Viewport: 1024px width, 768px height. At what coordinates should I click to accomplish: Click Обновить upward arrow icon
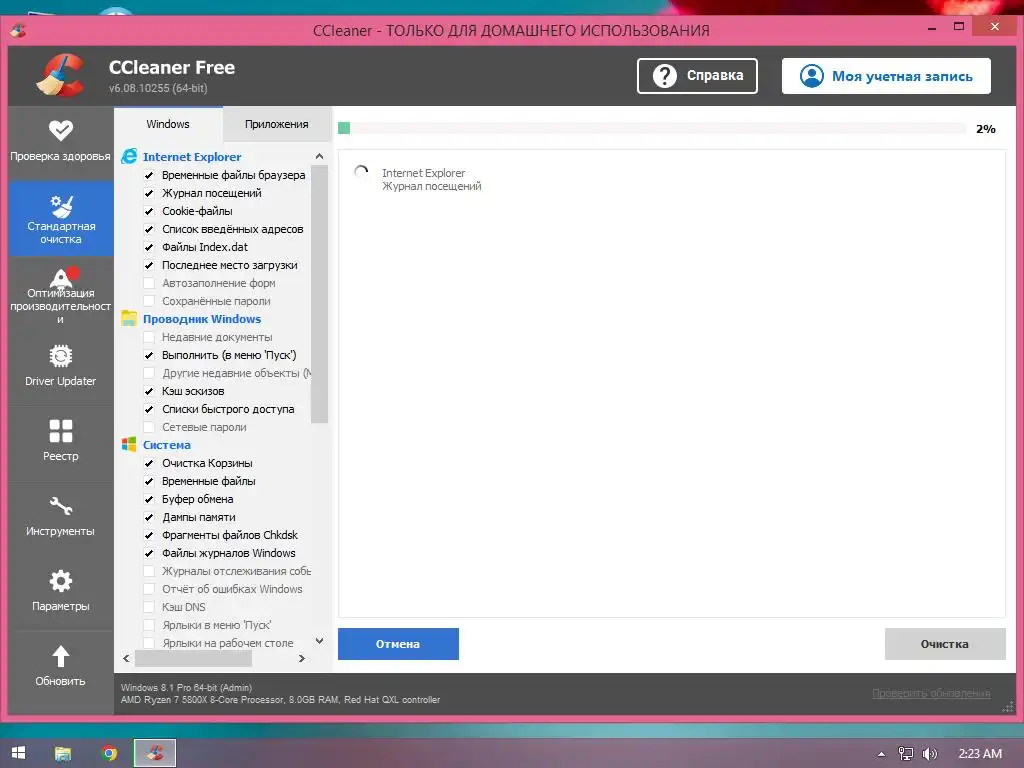61,656
